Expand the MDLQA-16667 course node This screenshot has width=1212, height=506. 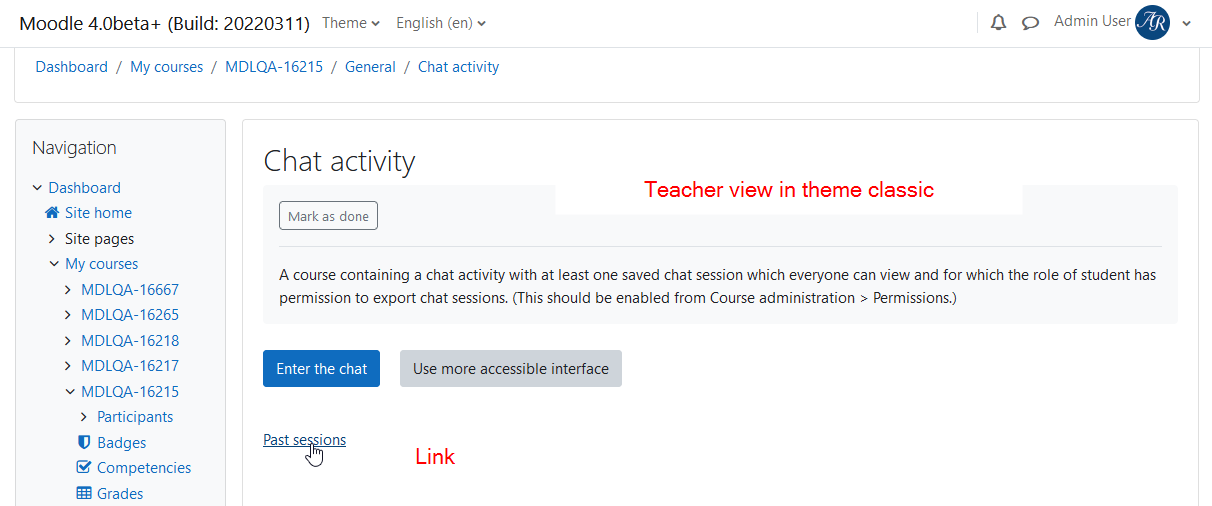[68, 290]
